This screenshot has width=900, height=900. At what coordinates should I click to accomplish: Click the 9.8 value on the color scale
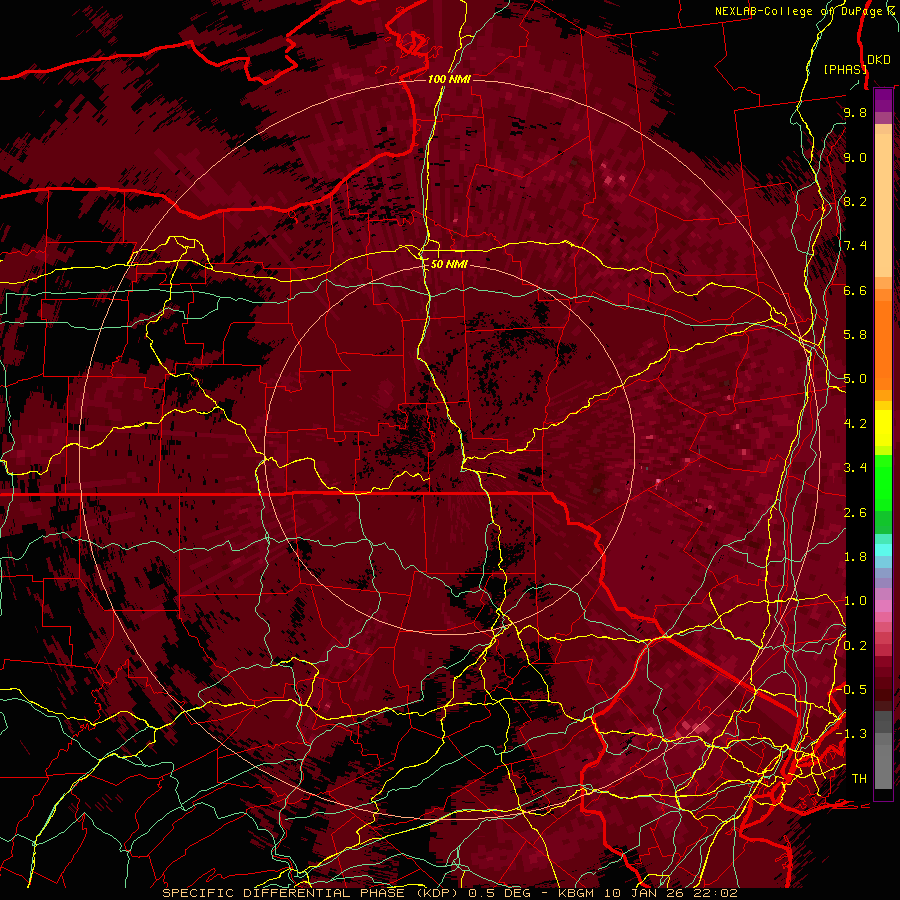pyautogui.click(x=855, y=113)
